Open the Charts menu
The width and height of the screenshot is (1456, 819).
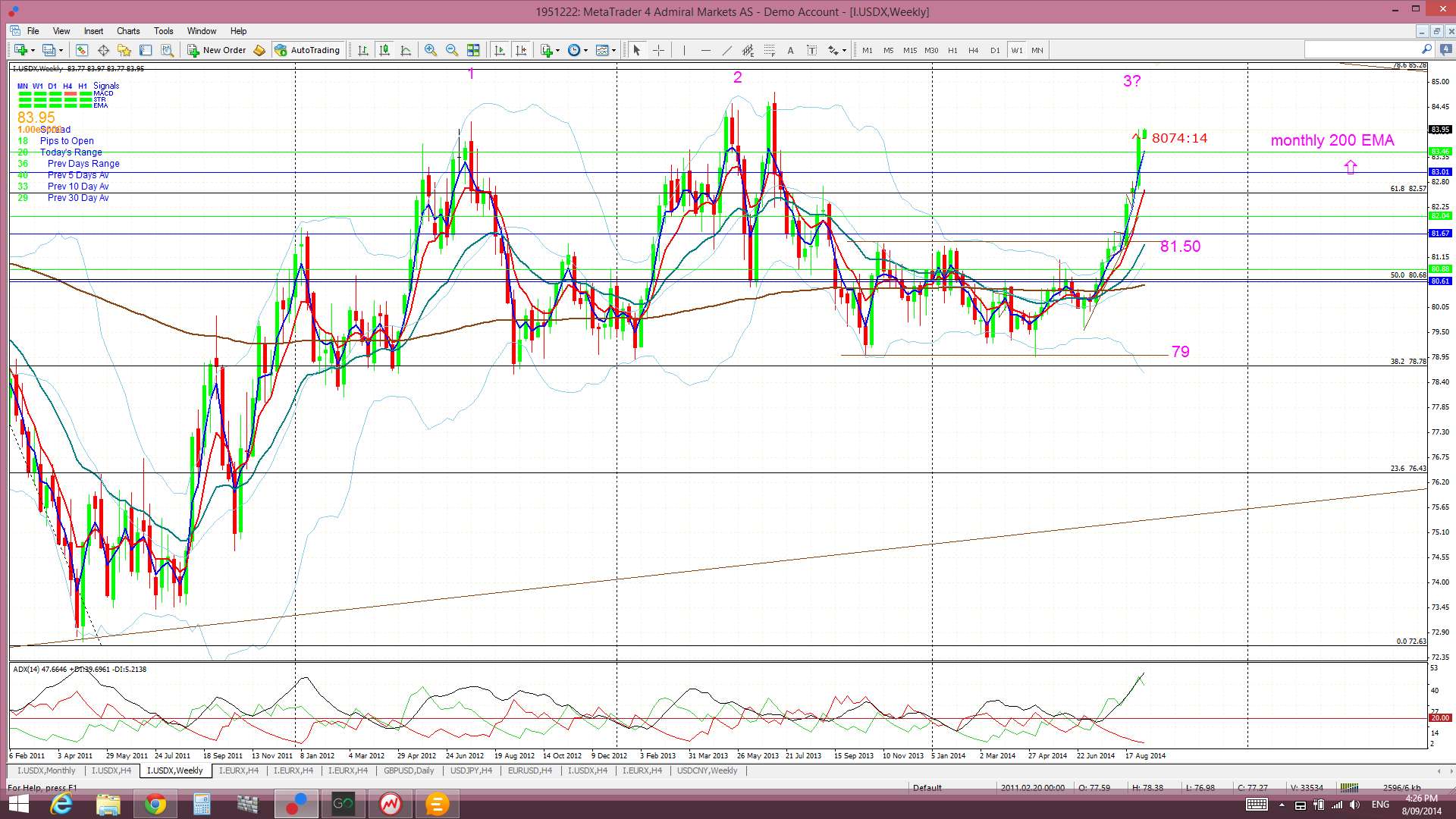[128, 31]
